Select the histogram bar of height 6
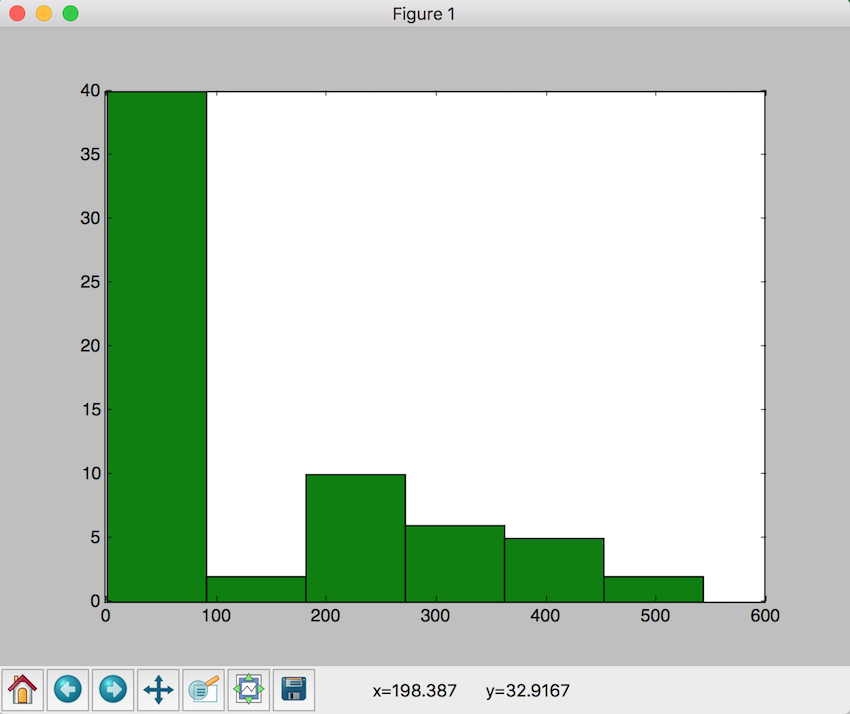Screen dimensions: 850x714 click(x=455, y=563)
